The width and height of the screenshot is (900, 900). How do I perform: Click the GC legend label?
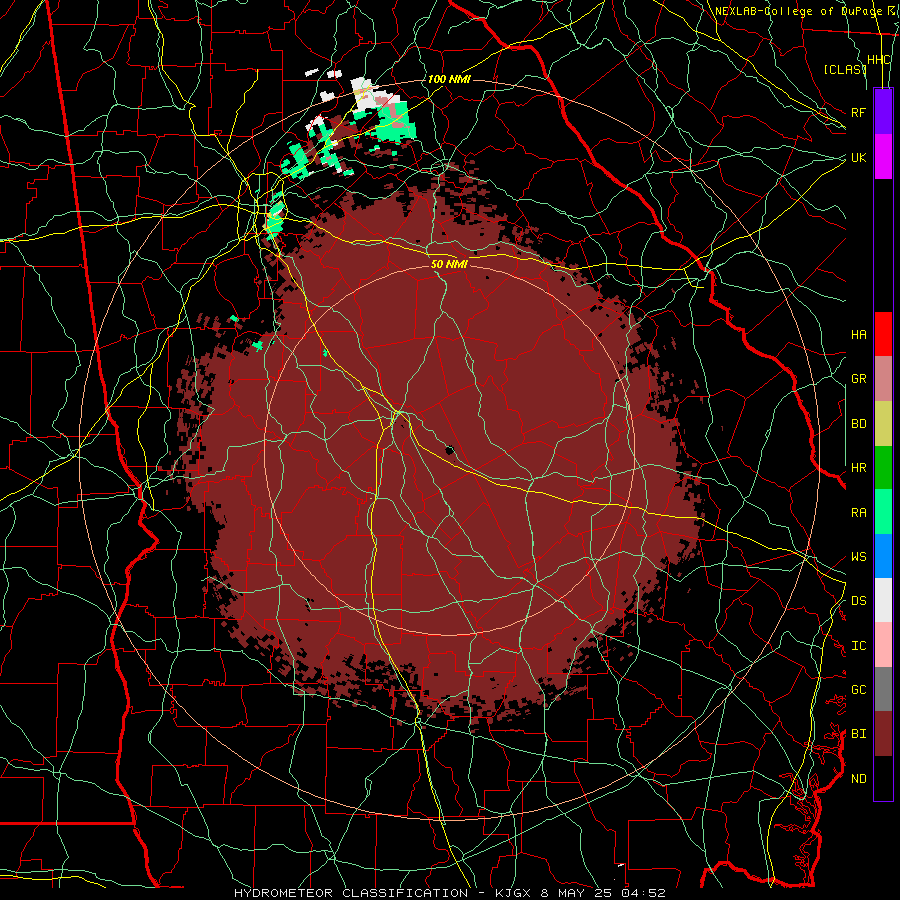click(858, 690)
